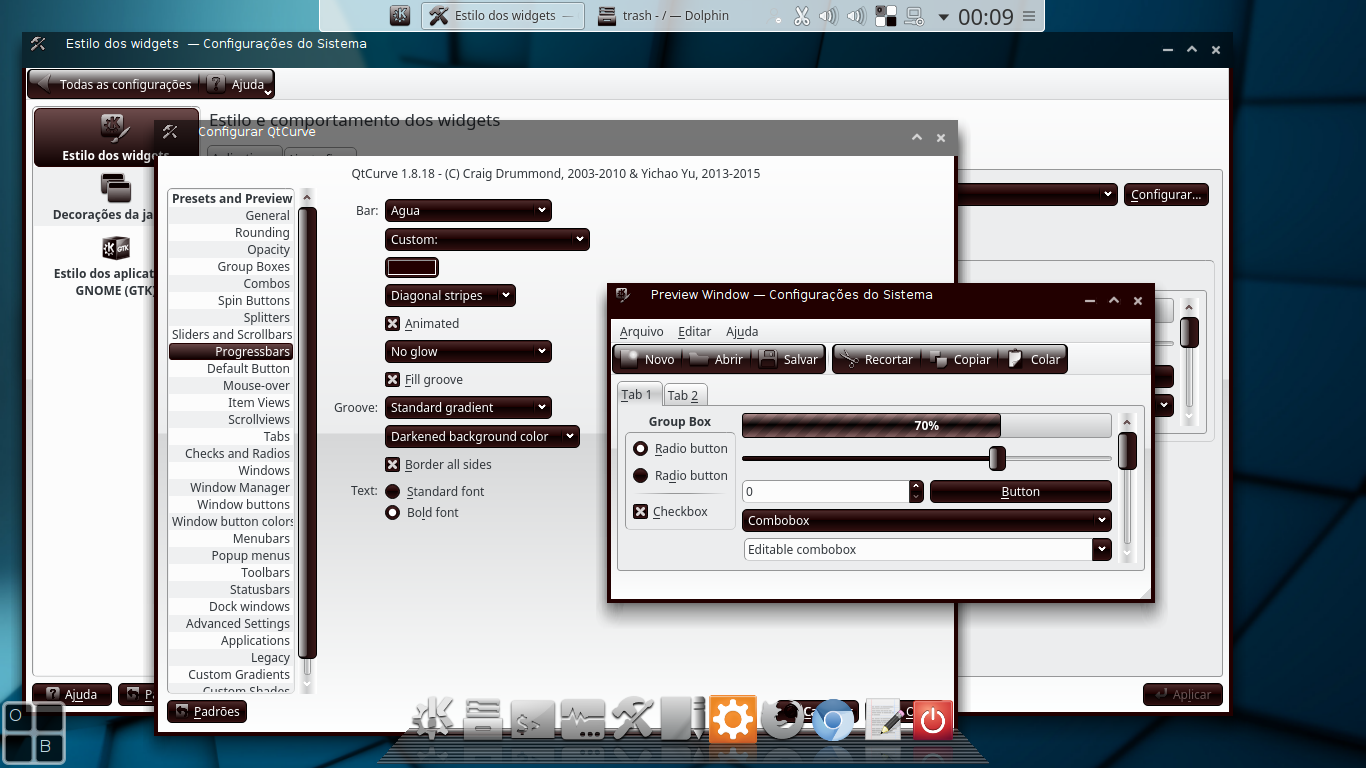1366x768 pixels.
Task: Select first Radio button in Group Box
Action: pos(641,448)
